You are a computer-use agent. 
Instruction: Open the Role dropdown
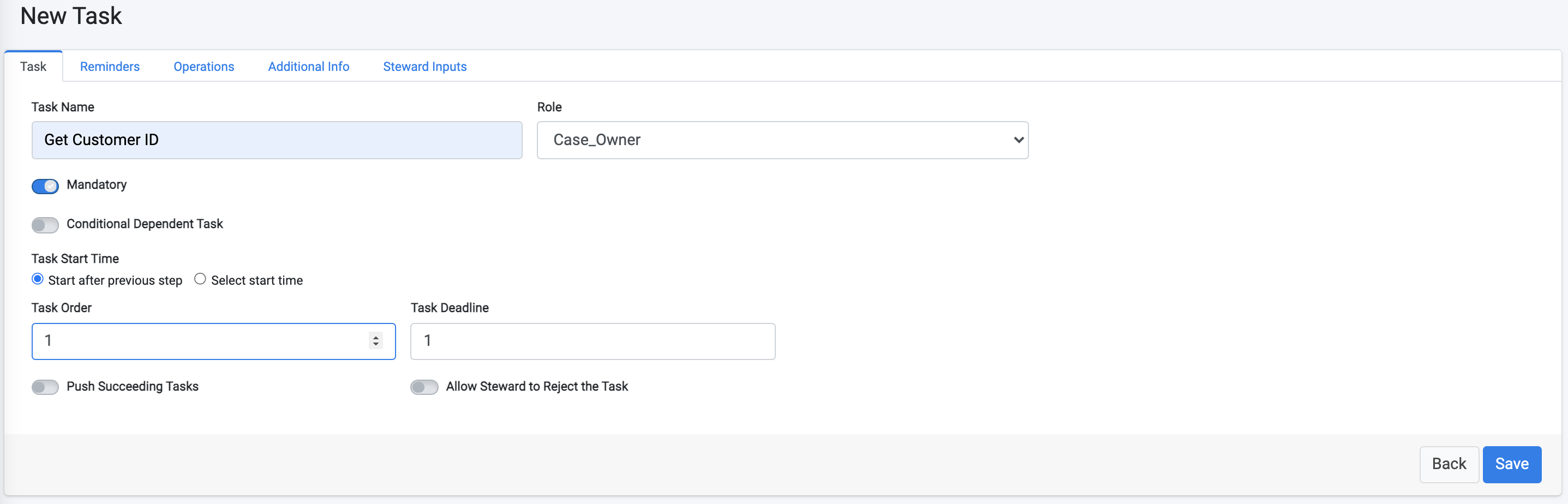coord(782,140)
